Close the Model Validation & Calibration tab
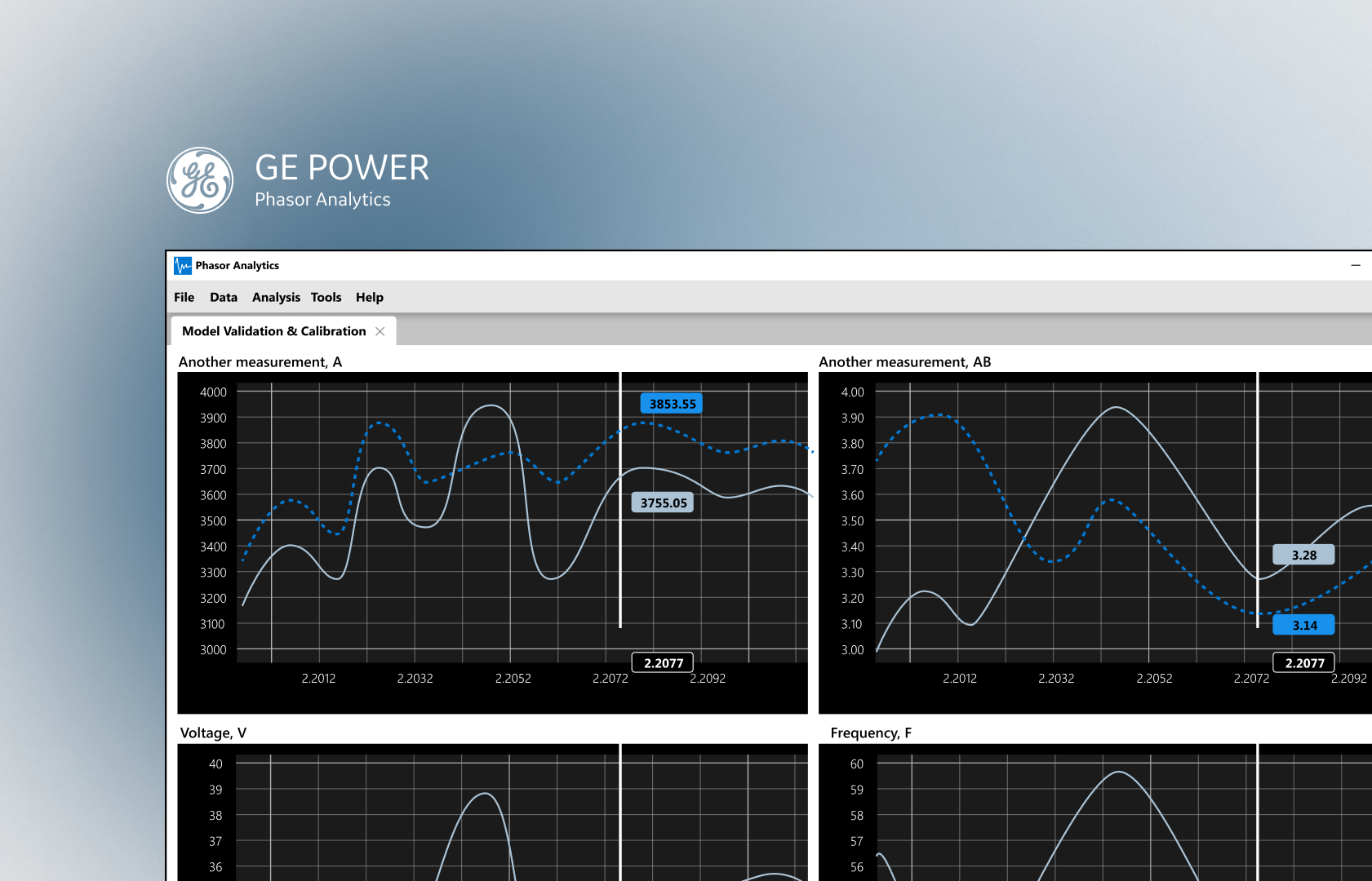1372x881 pixels. point(380,330)
